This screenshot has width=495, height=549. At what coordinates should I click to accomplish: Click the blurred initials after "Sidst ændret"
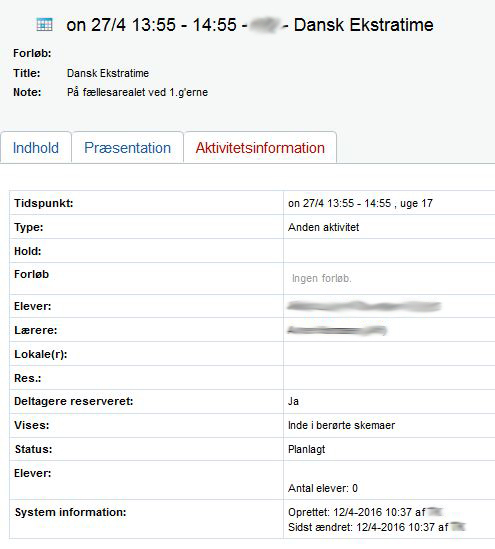point(458,527)
